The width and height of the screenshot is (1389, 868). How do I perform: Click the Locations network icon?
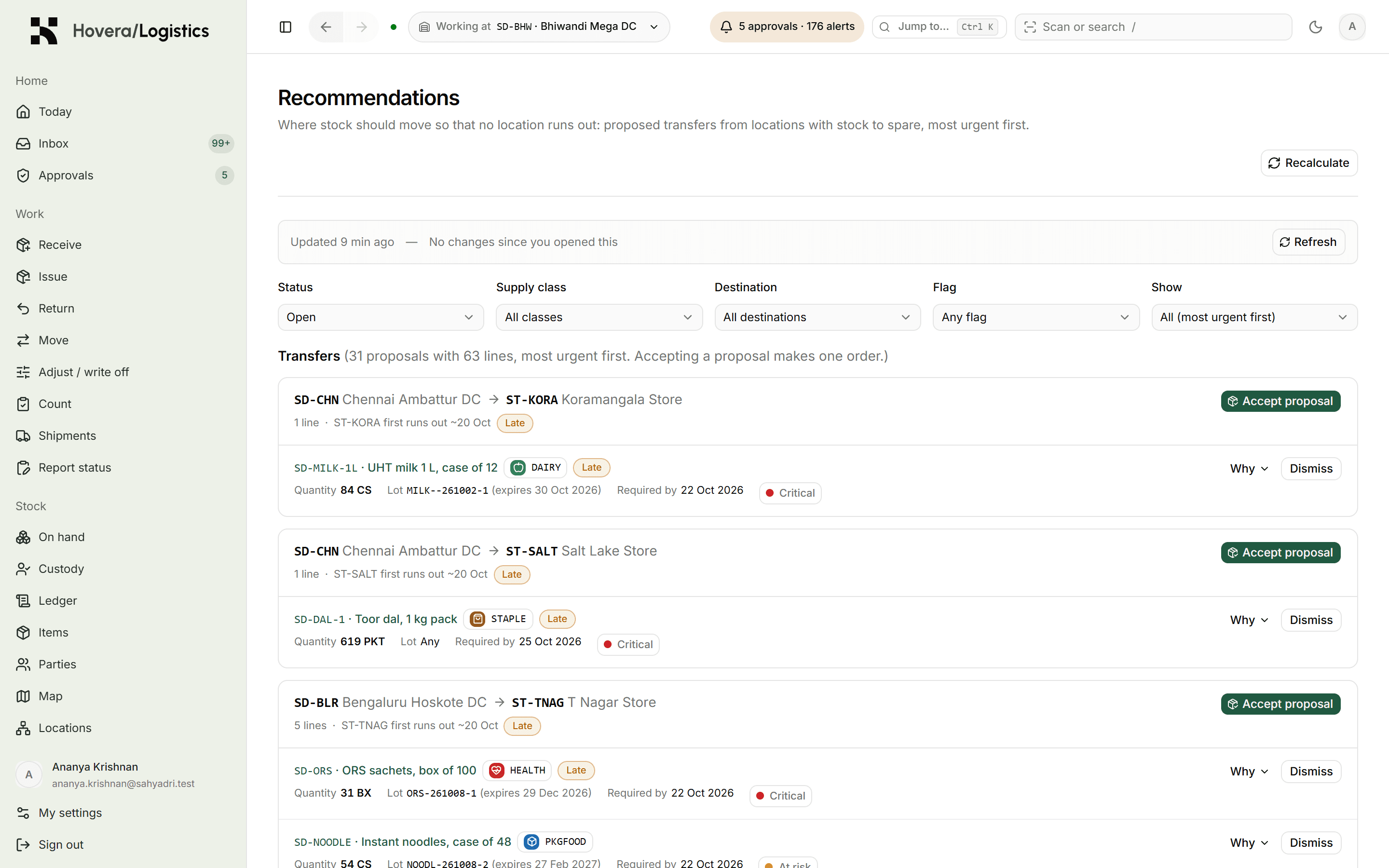tap(23, 728)
